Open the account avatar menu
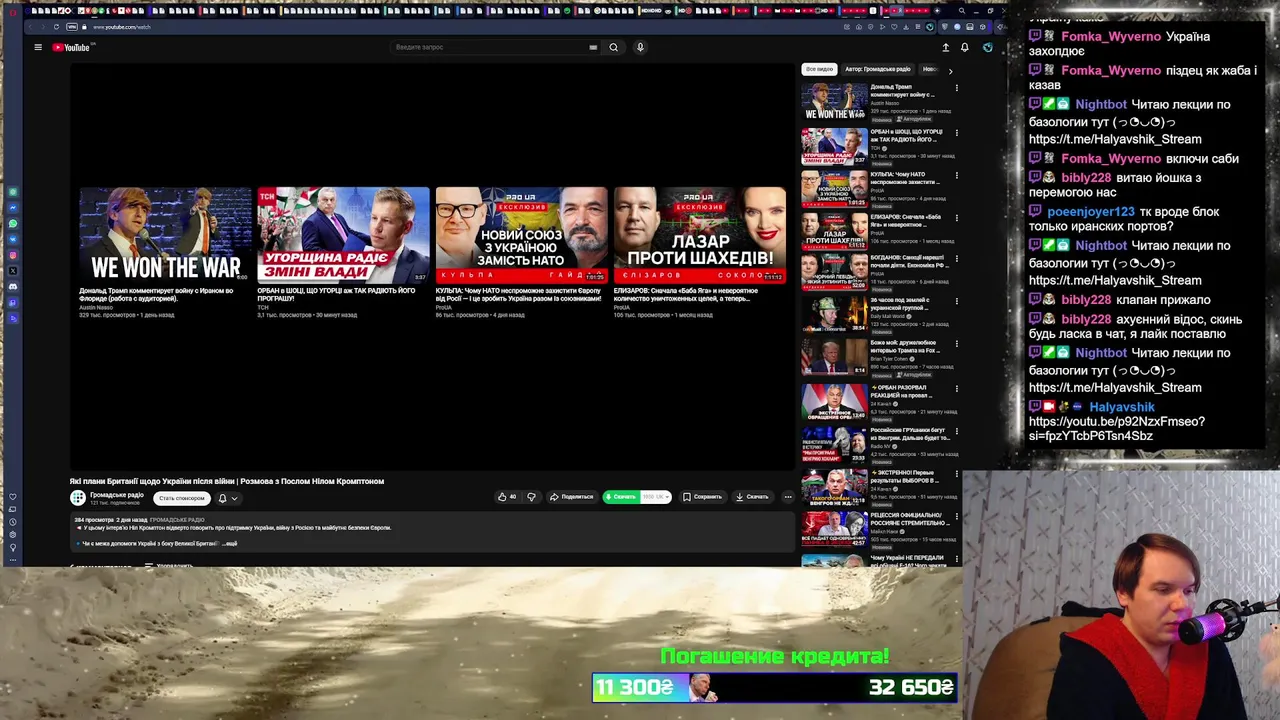This screenshot has height=720, width=1280. (987, 47)
